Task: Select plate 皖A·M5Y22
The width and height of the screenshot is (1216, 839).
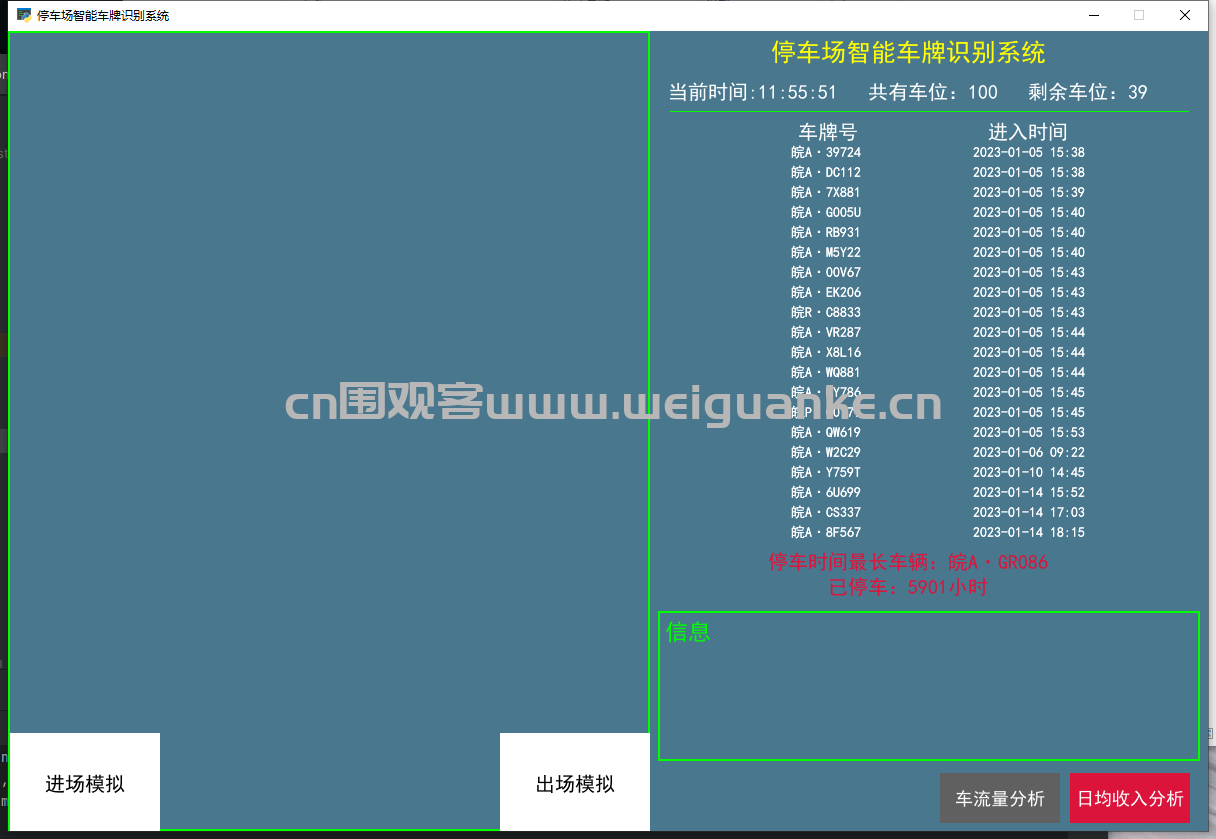Action: click(x=826, y=253)
